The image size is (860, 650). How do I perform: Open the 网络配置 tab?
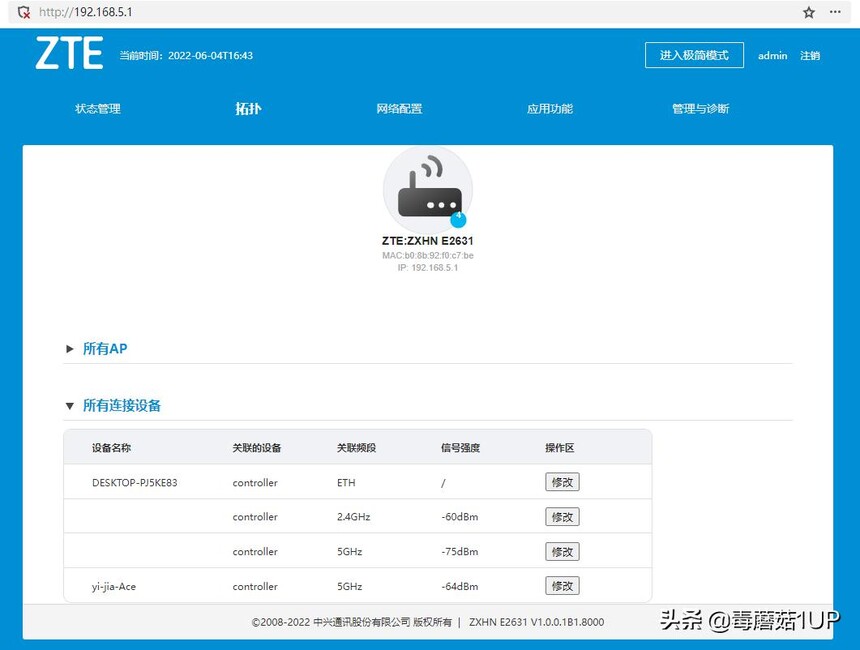[399, 109]
